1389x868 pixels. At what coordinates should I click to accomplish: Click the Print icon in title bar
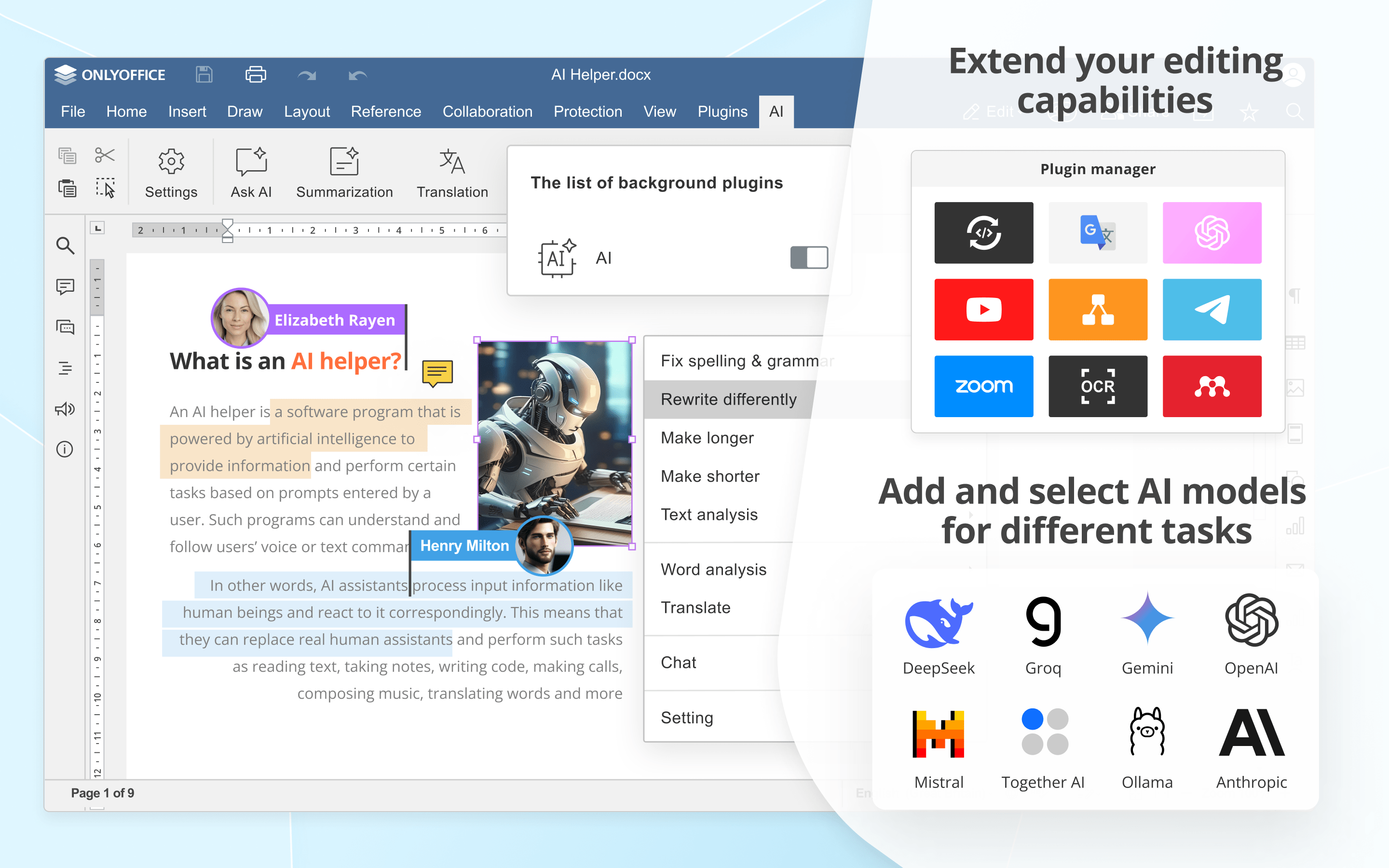[x=256, y=75]
